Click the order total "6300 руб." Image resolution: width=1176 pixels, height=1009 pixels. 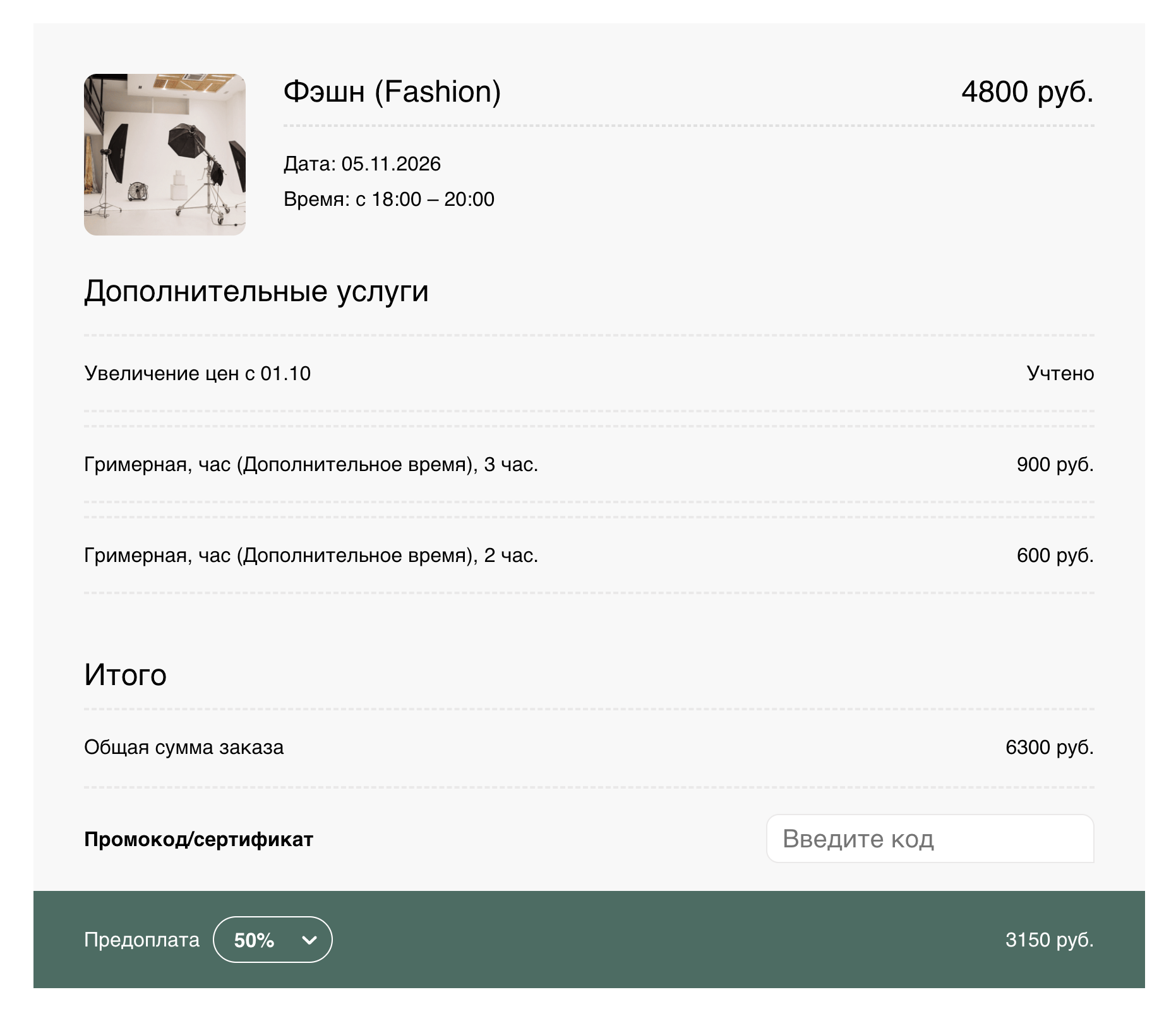(x=1050, y=748)
